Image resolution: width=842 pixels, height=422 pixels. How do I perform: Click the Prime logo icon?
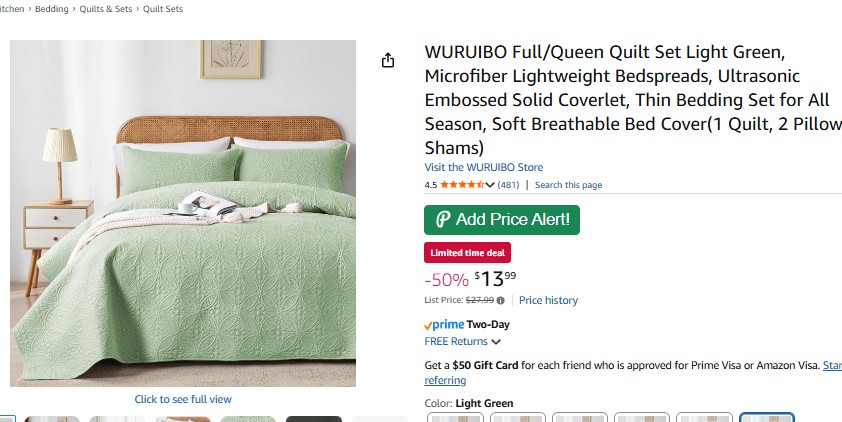click(x=444, y=325)
